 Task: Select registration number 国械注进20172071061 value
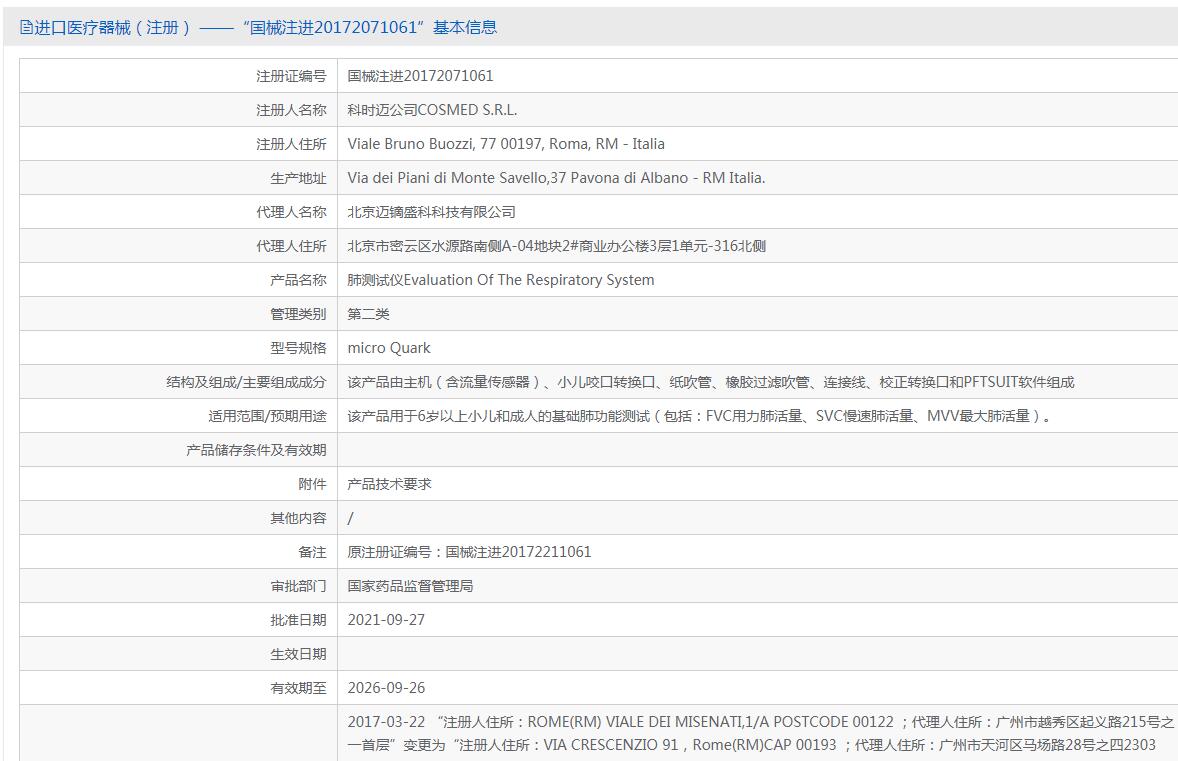pos(420,76)
